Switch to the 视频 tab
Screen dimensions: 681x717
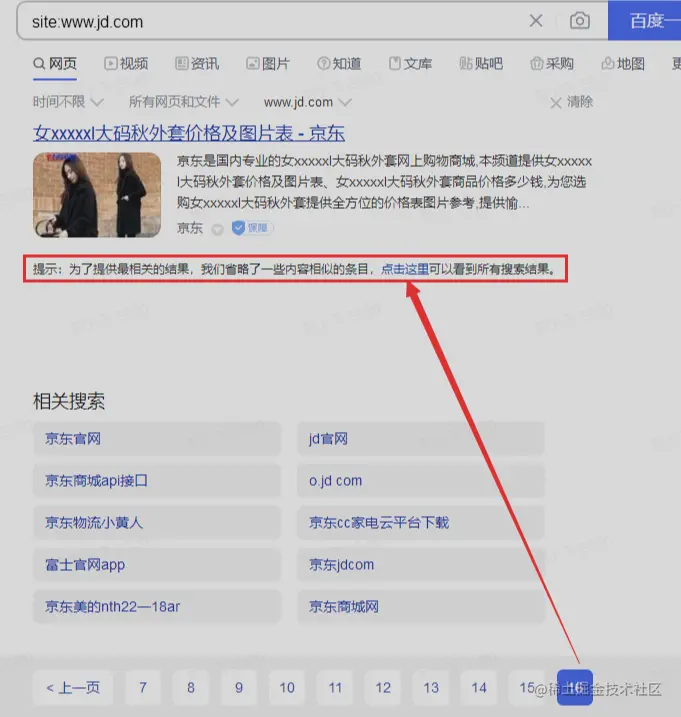coord(126,64)
